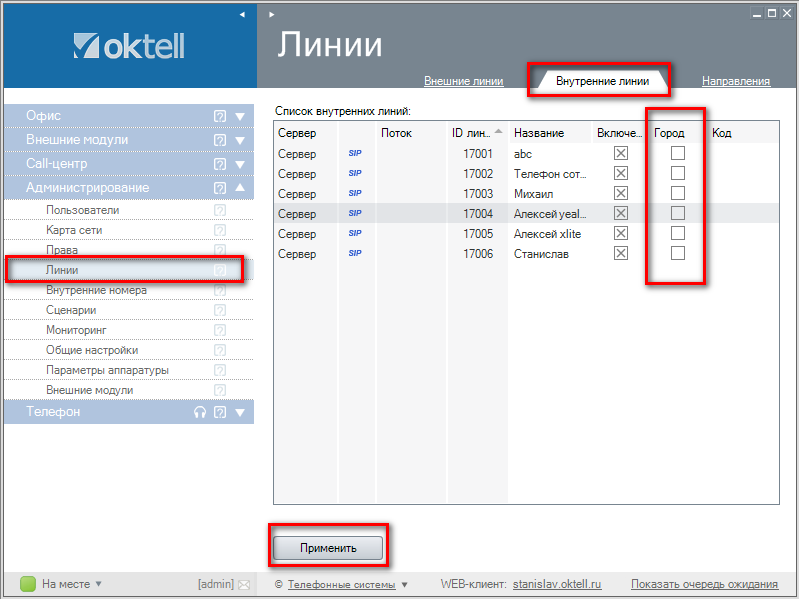
Task: Enable Город checkbox for abc line
Action: 678,153
